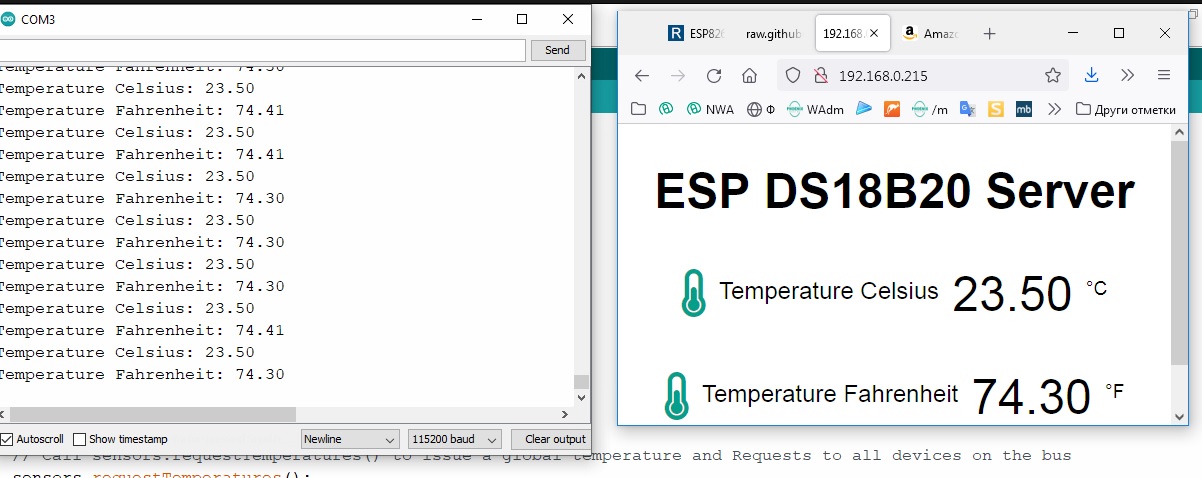Click the serial monitor vertical scrollbar thumb
Image resolution: width=1202 pixels, height=478 pixels.
point(581,382)
